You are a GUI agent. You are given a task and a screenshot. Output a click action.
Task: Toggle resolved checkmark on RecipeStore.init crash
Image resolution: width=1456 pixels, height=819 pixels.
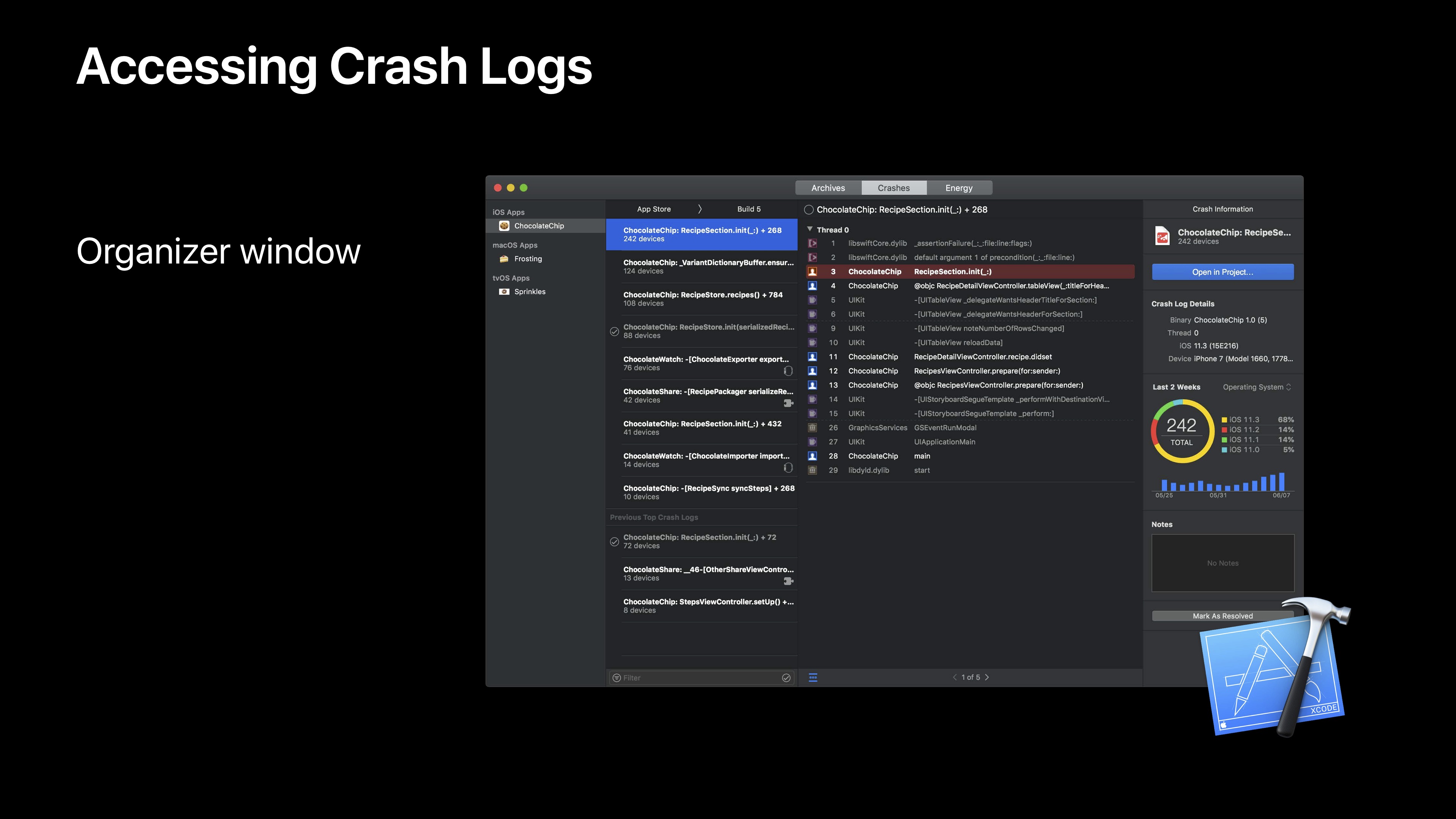tap(614, 331)
